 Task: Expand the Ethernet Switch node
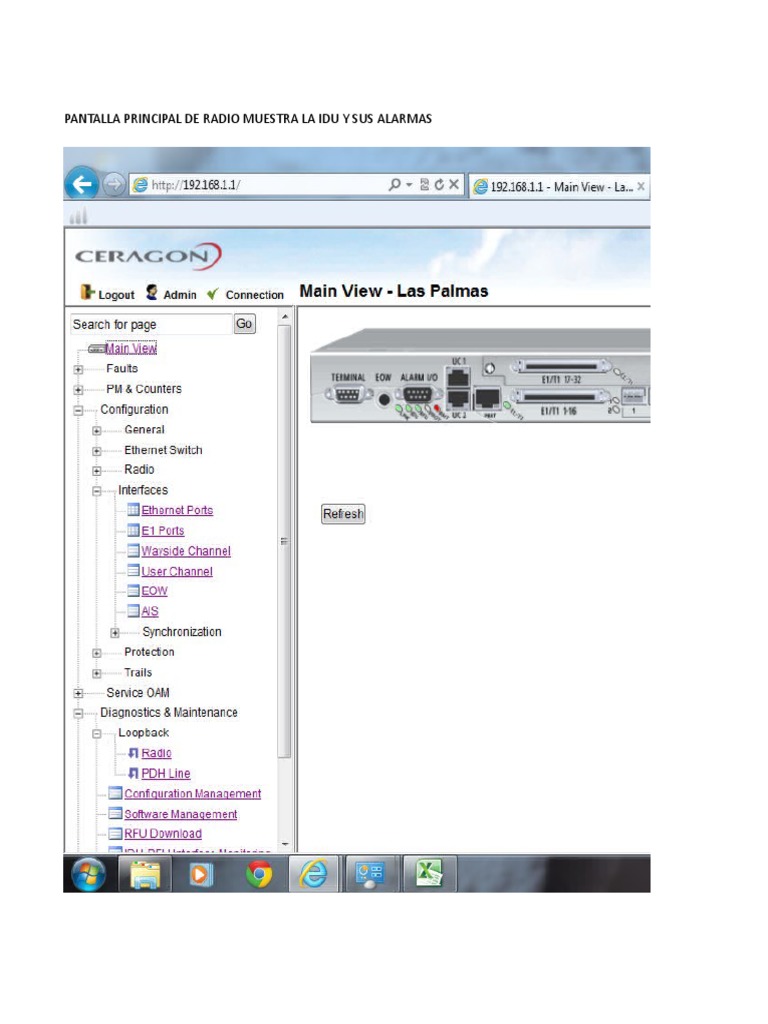(x=97, y=451)
